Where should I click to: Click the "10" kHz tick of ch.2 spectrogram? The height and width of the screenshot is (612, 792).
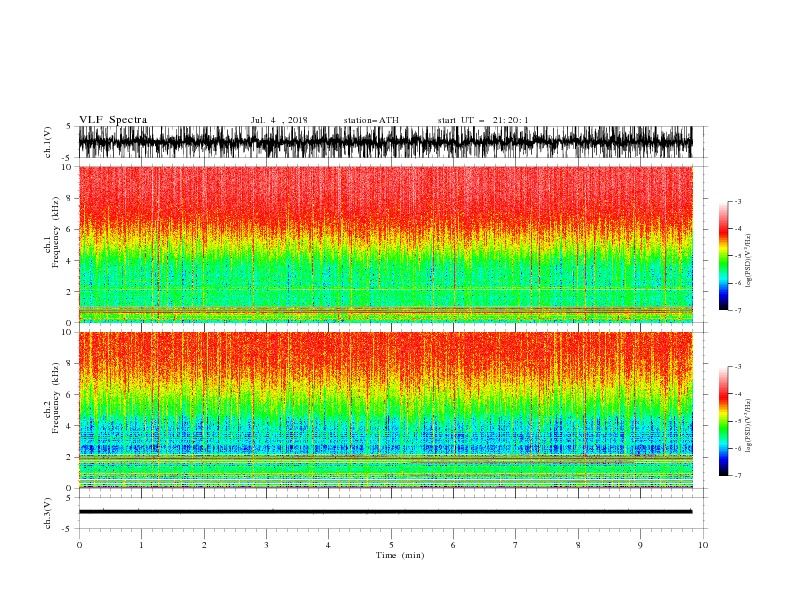point(68,332)
